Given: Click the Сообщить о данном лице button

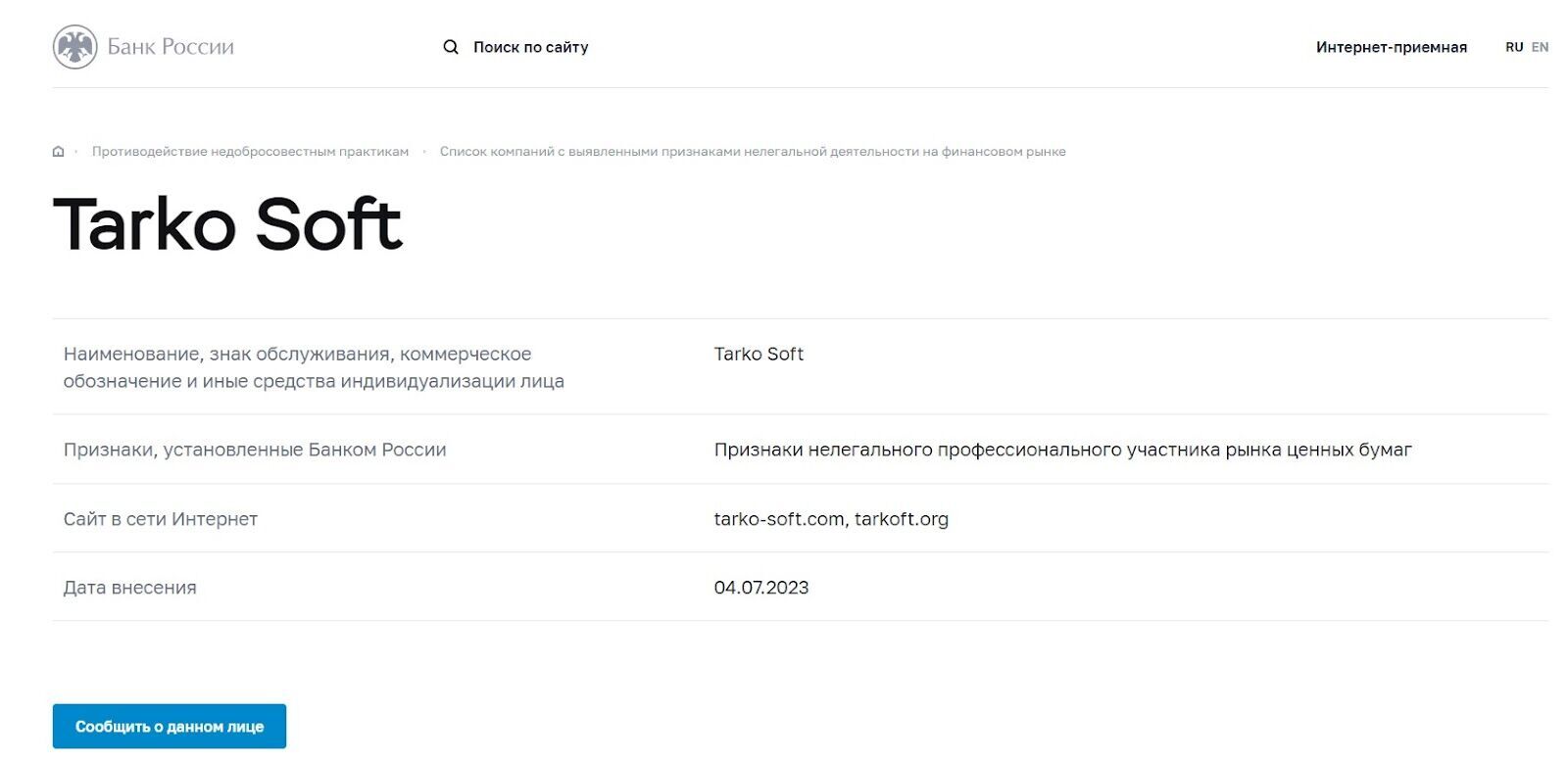Looking at the screenshot, I should pyautogui.click(x=170, y=727).
